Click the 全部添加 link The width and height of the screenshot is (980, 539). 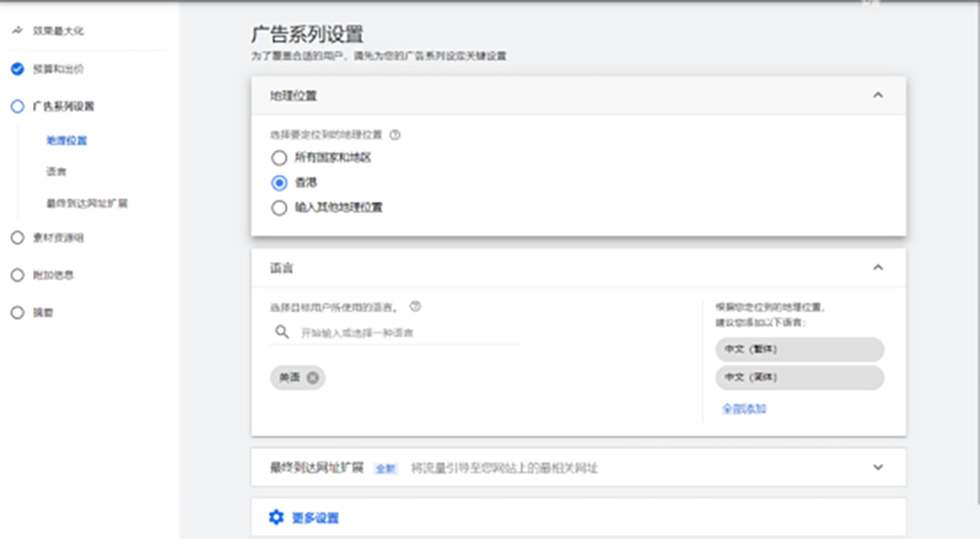click(x=744, y=408)
